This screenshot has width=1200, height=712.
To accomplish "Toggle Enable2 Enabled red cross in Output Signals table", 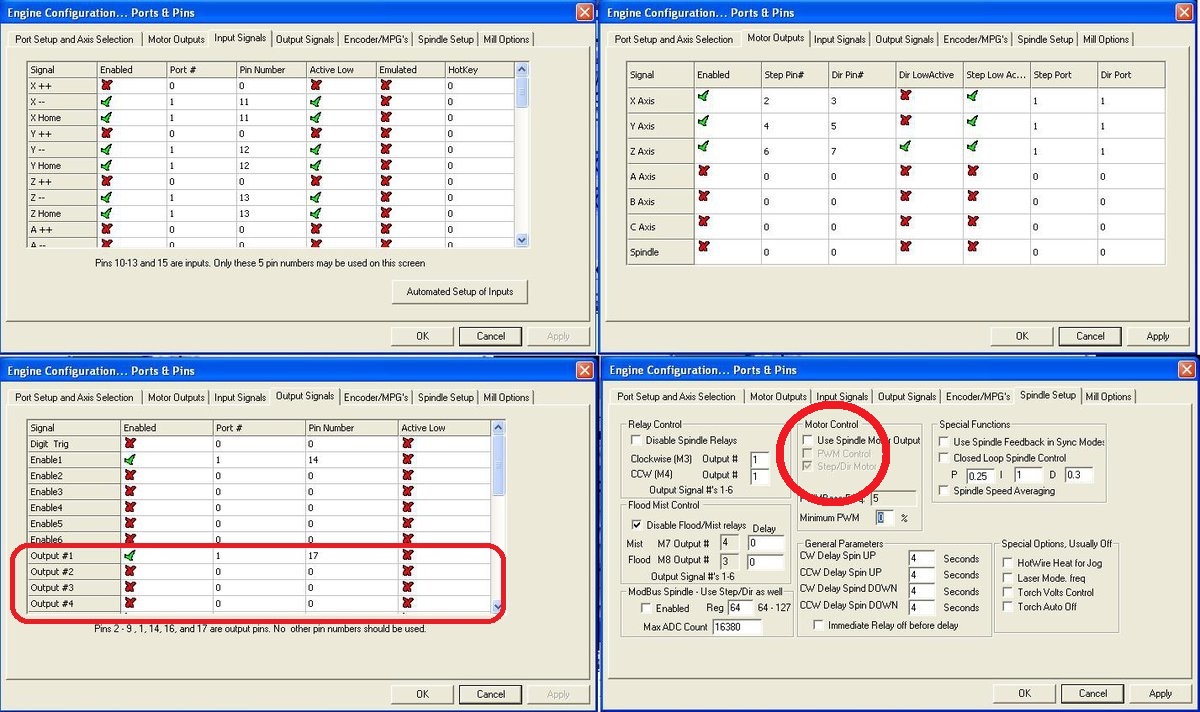I will pos(130,475).
